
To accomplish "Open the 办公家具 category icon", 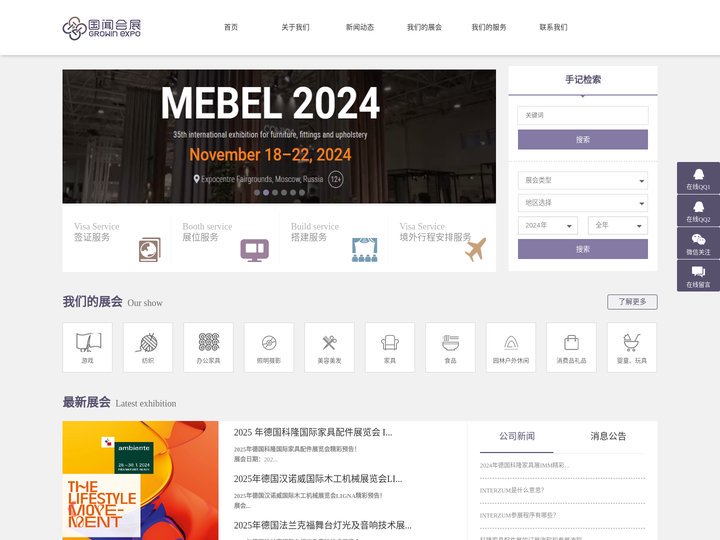I will pyautogui.click(x=208, y=347).
